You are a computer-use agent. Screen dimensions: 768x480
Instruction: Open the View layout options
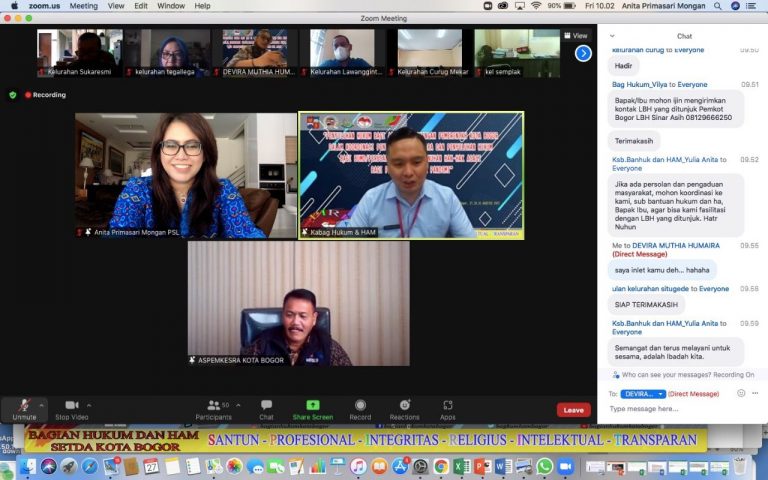coord(576,36)
